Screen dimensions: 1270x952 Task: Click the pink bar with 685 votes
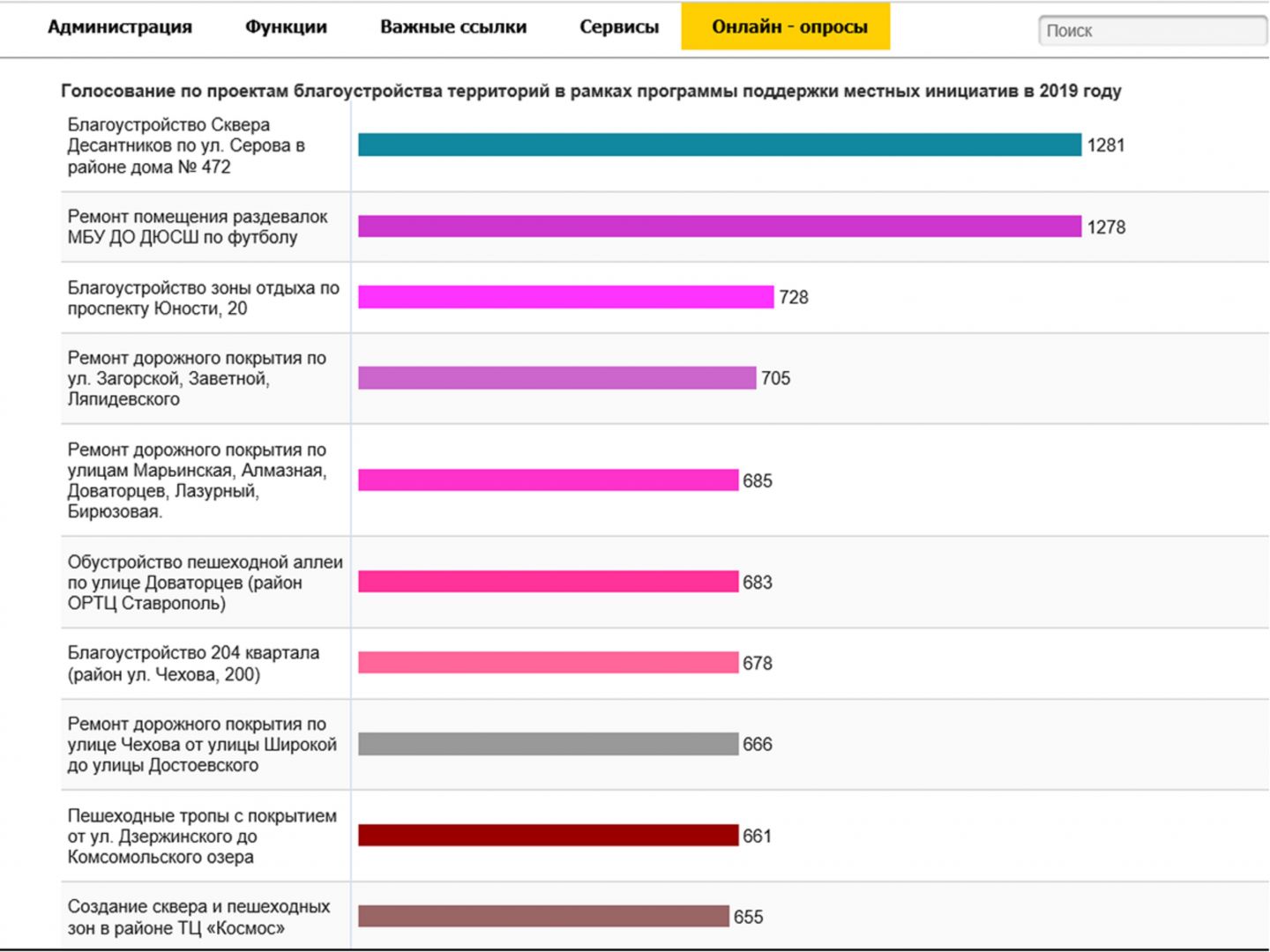549,480
